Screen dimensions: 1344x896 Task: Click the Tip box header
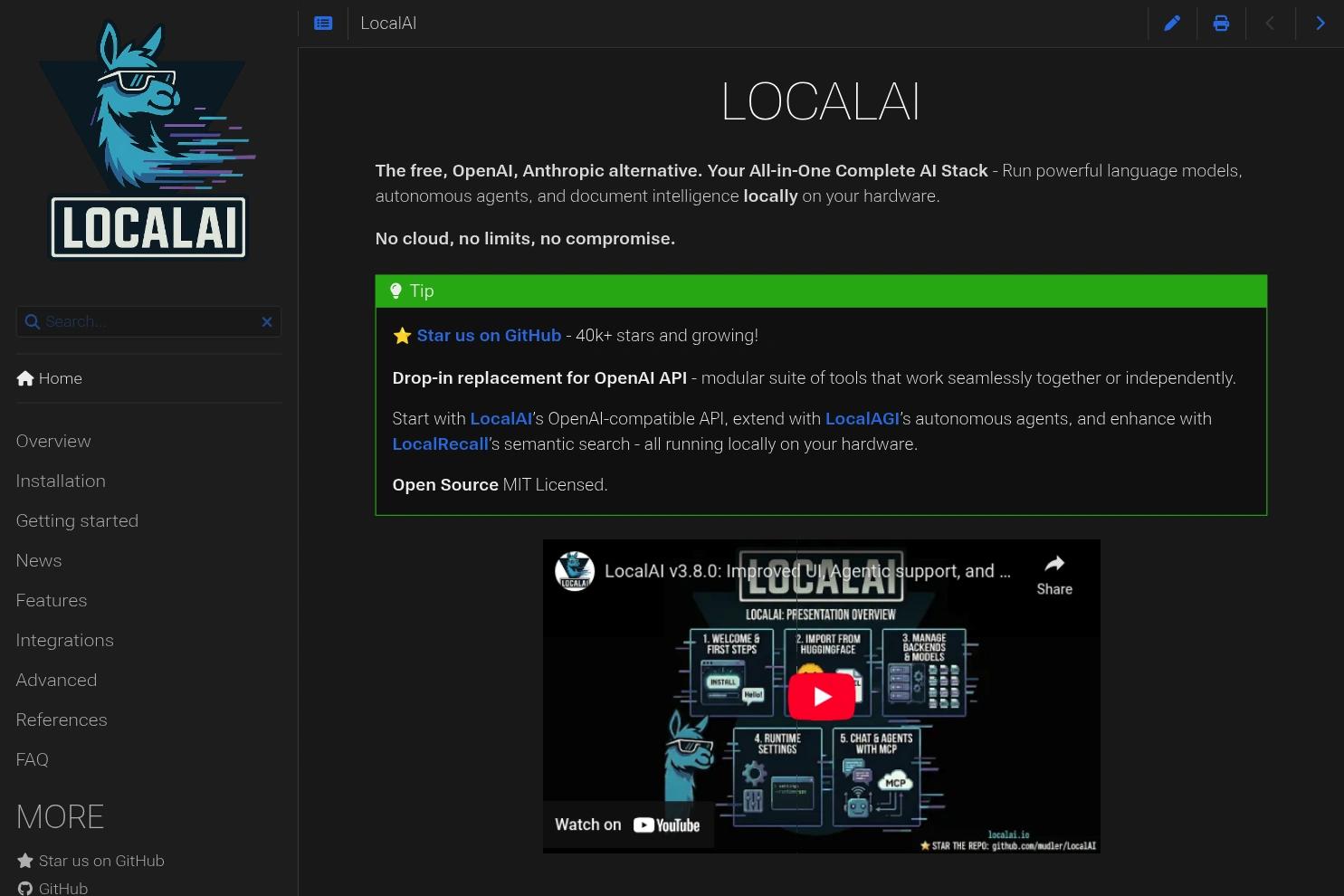click(x=821, y=291)
